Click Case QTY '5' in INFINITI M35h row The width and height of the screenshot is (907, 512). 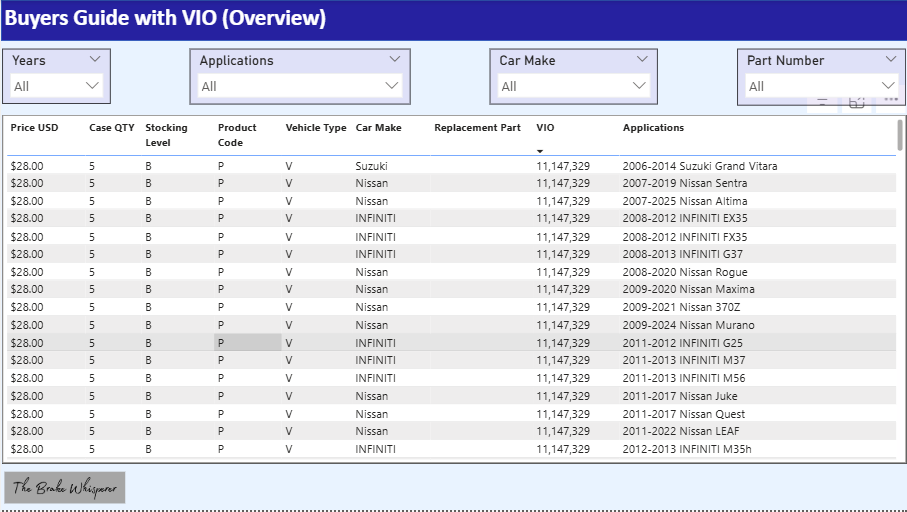click(x=92, y=449)
